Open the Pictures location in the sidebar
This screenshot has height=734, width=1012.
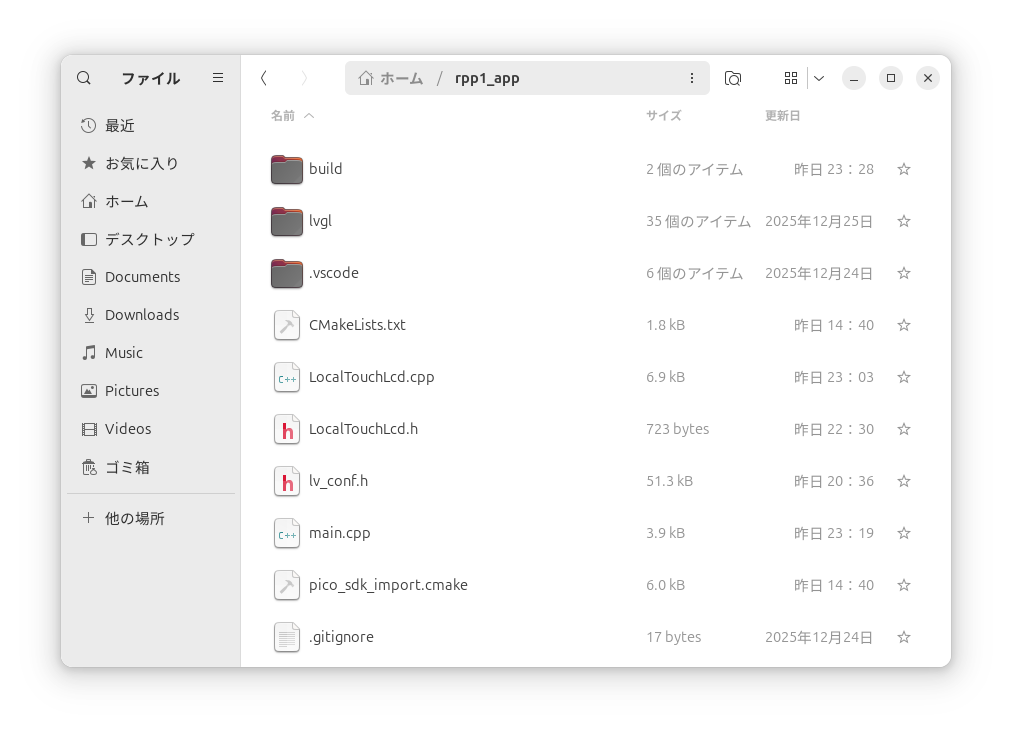131,390
